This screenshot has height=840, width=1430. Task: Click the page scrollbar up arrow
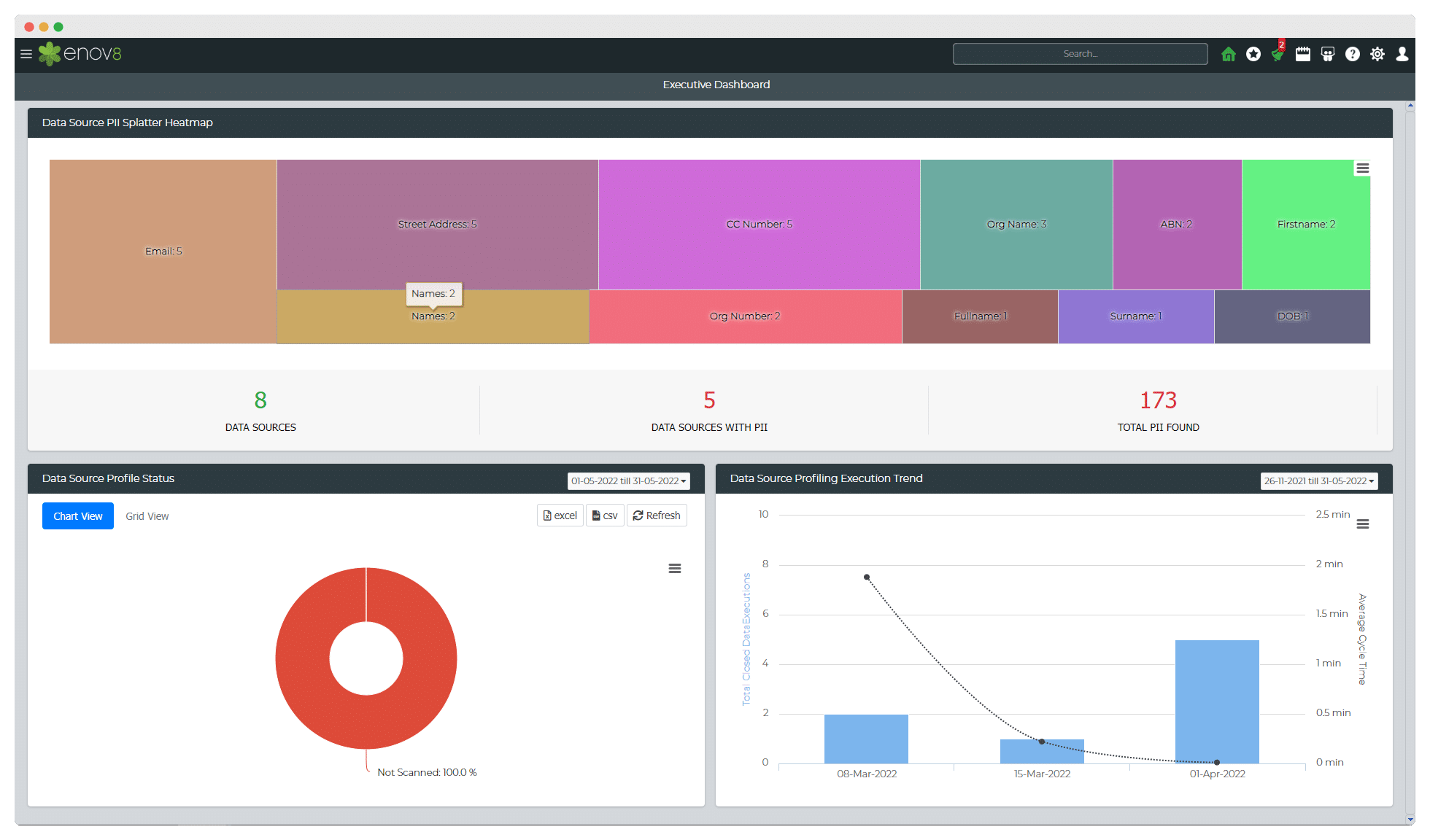point(1410,106)
